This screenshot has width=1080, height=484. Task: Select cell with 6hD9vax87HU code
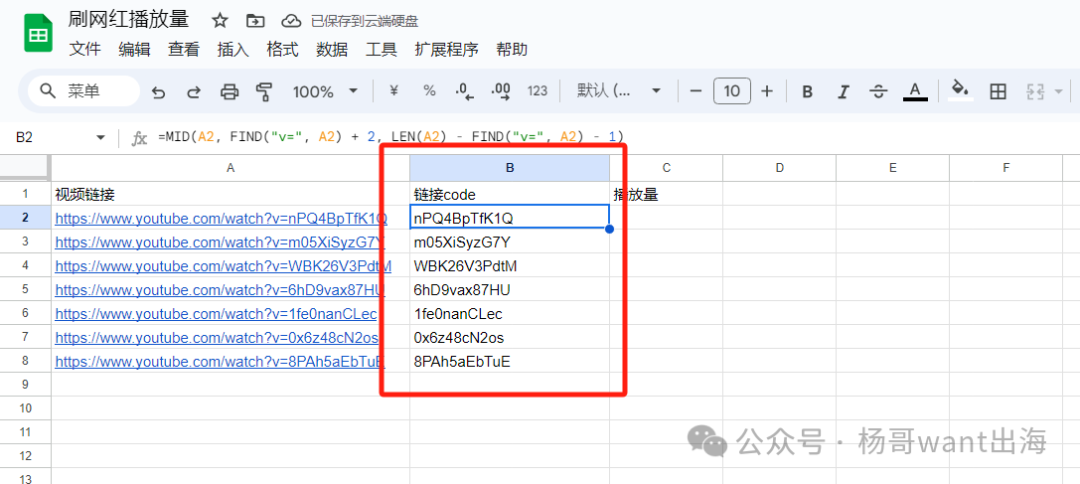click(510, 290)
